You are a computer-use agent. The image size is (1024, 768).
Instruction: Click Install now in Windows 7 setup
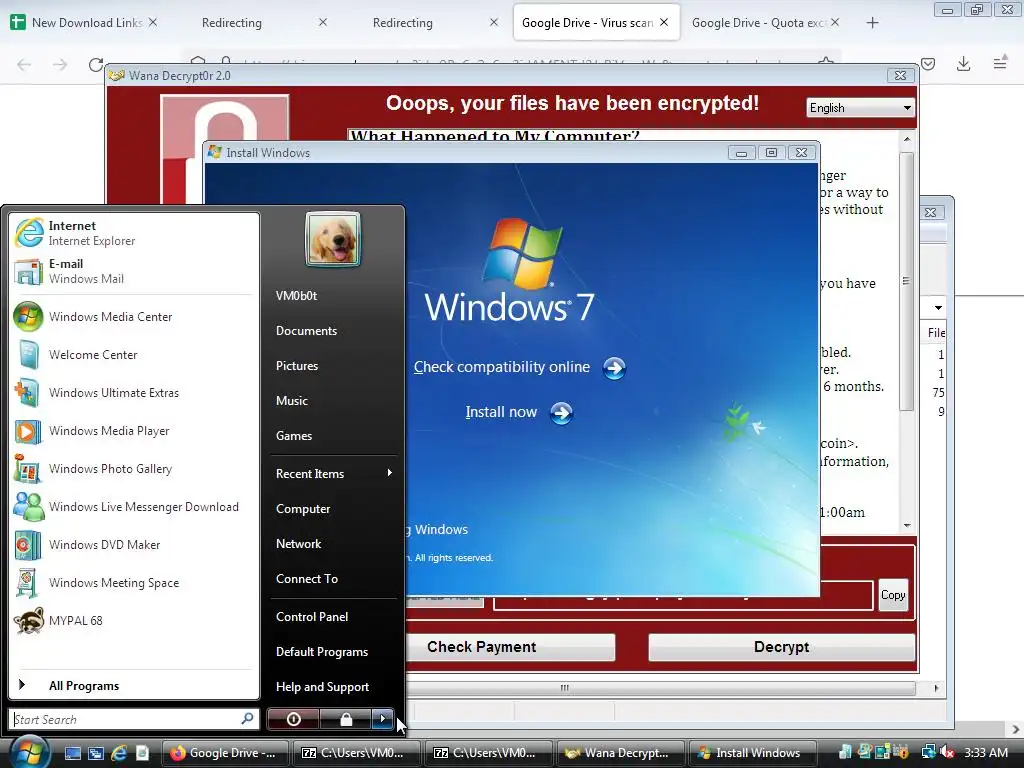(x=501, y=412)
